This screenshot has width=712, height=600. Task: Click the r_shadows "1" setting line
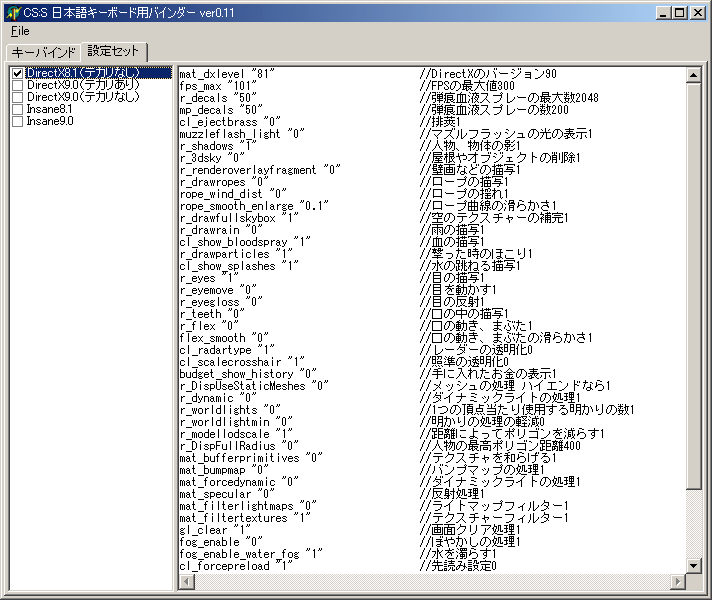coord(219,146)
